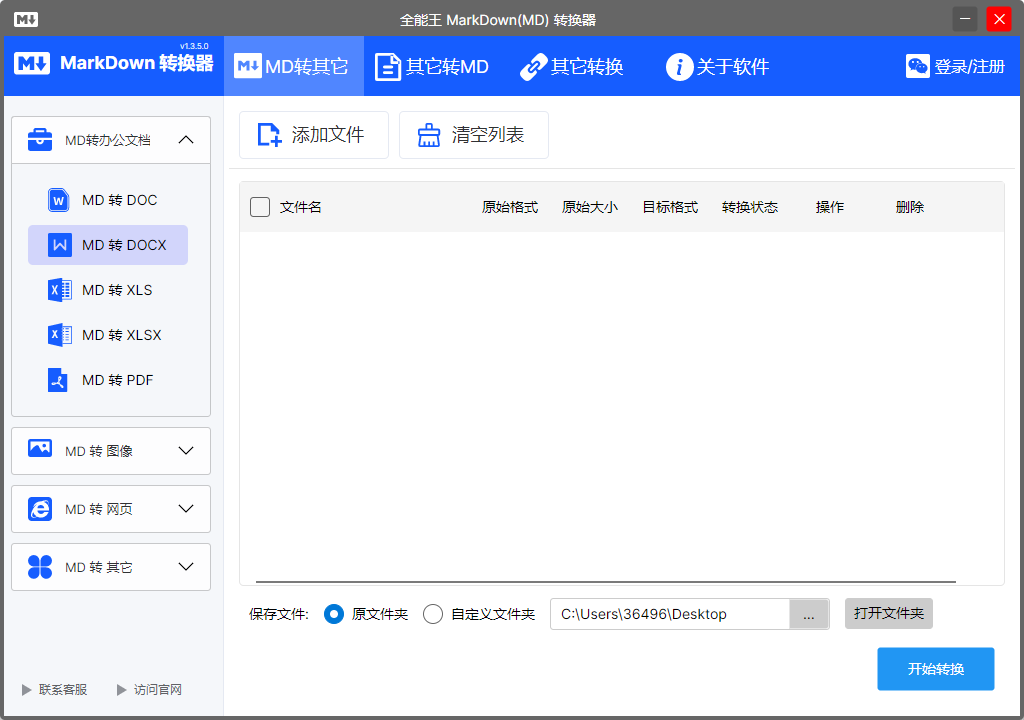
Task: Close the MarkDown converter window
Action: [x=999, y=20]
